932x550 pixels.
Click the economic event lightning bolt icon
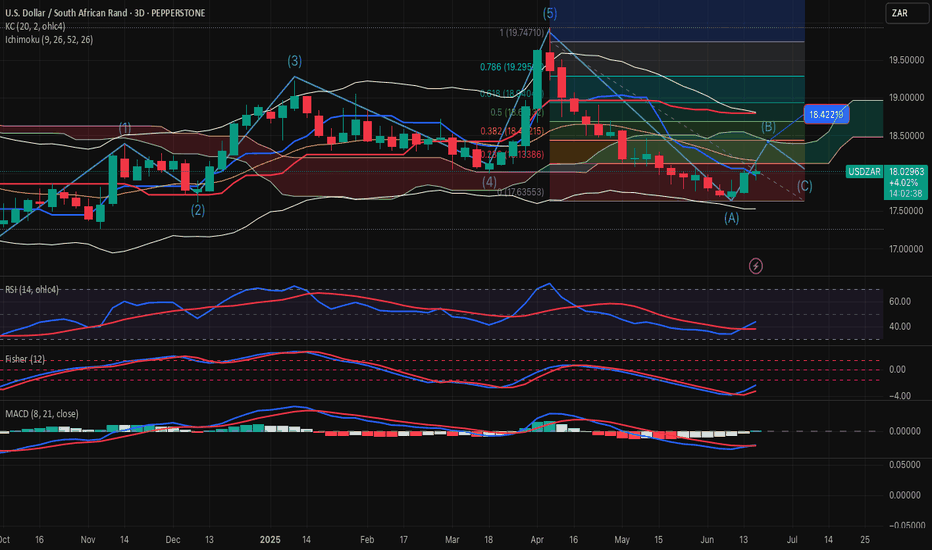pyautogui.click(x=755, y=266)
